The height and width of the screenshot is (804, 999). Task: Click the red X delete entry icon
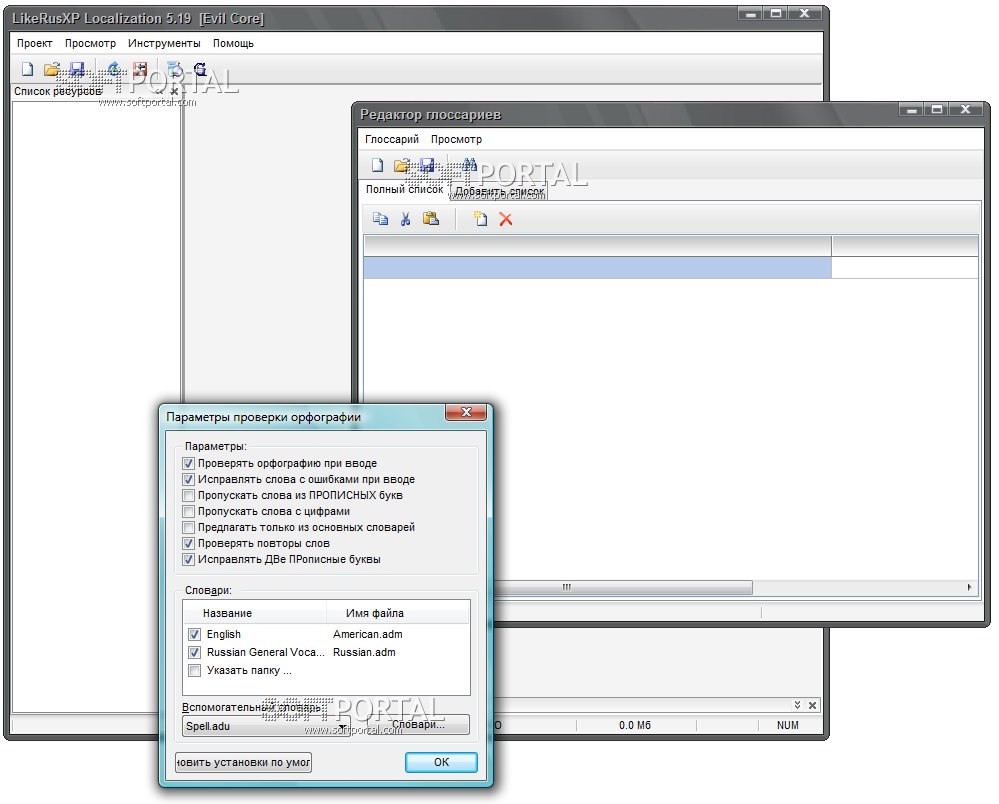(x=506, y=220)
